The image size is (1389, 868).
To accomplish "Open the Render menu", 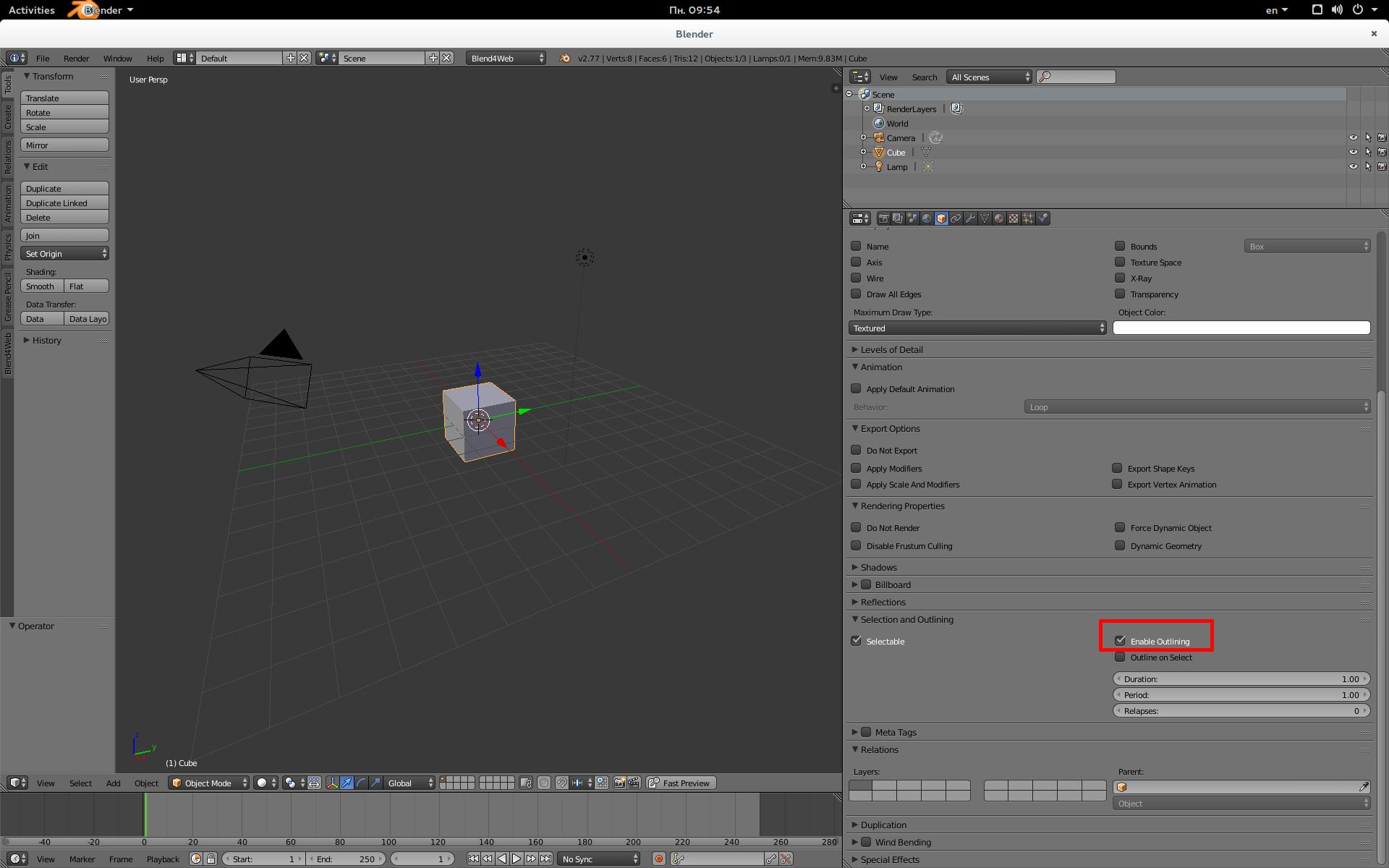I will (76, 59).
